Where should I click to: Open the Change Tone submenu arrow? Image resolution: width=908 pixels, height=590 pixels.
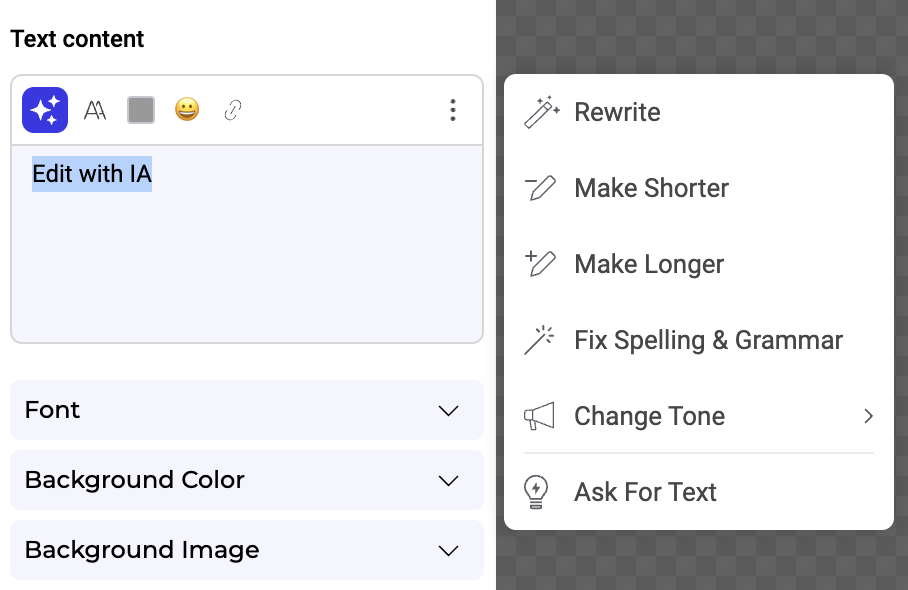click(868, 416)
